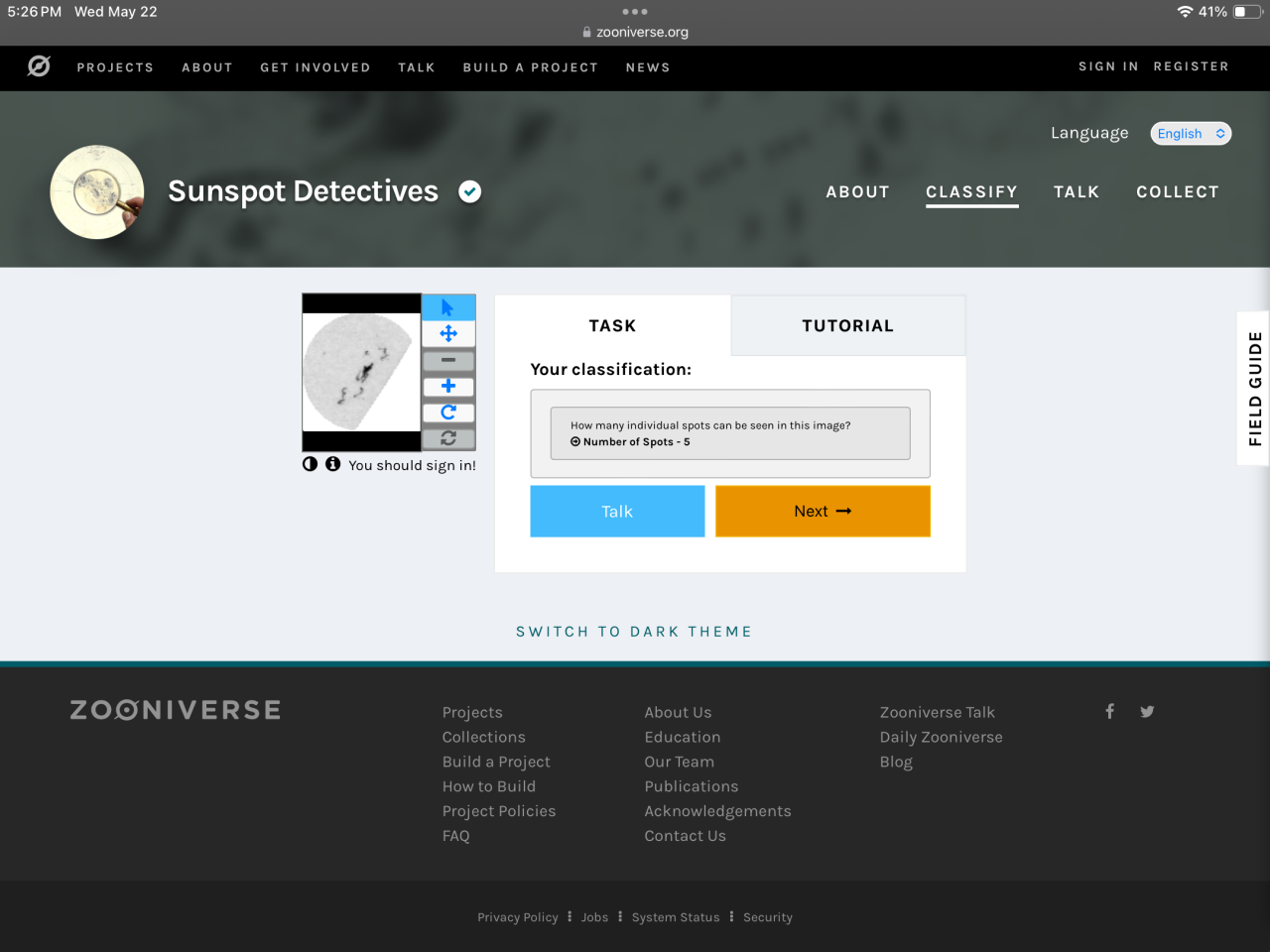This screenshot has width=1270, height=952.
Task: Click the Zooniverse footer logo
Action: [x=176, y=710]
